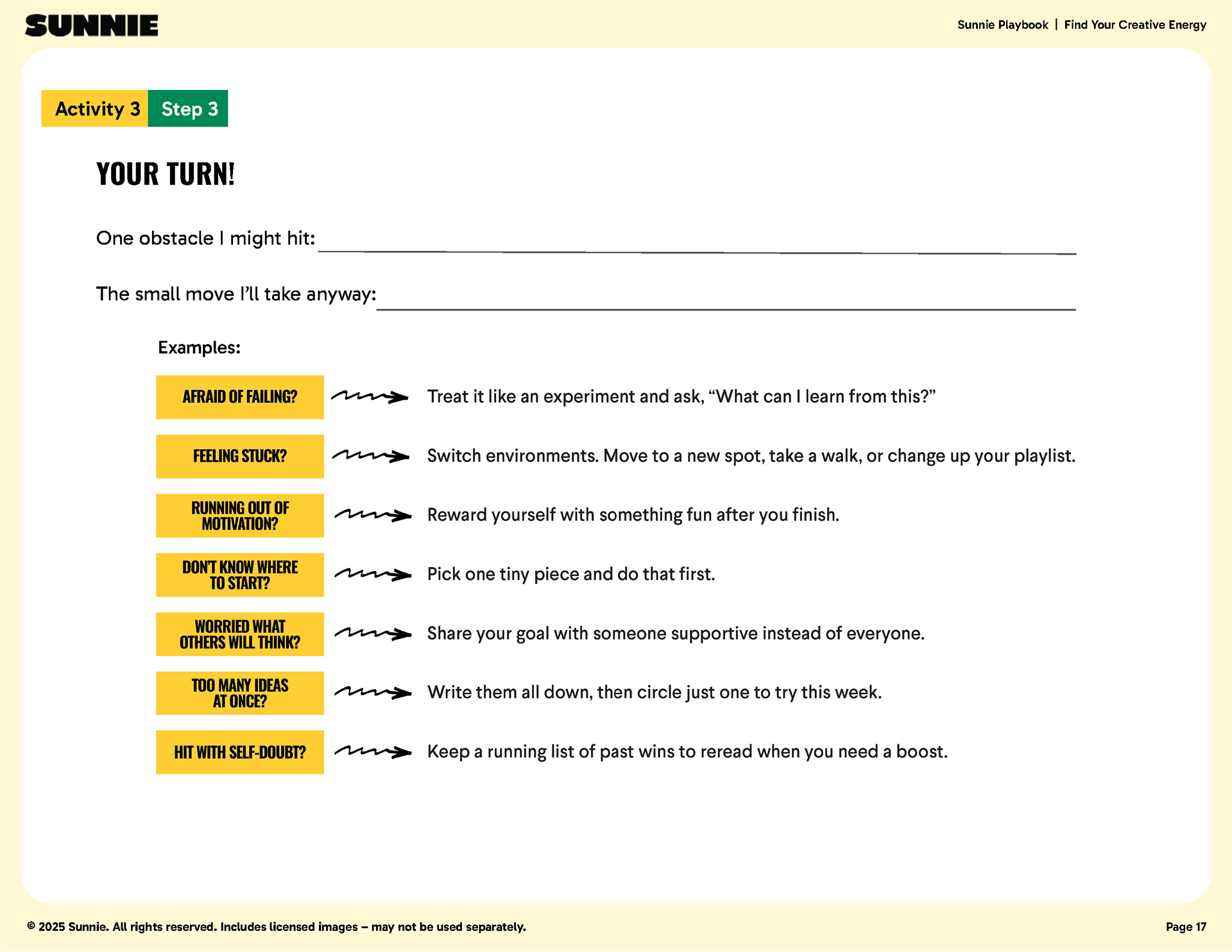
Task: Click the Sunnie Playbook header text
Action: tap(1002, 25)
